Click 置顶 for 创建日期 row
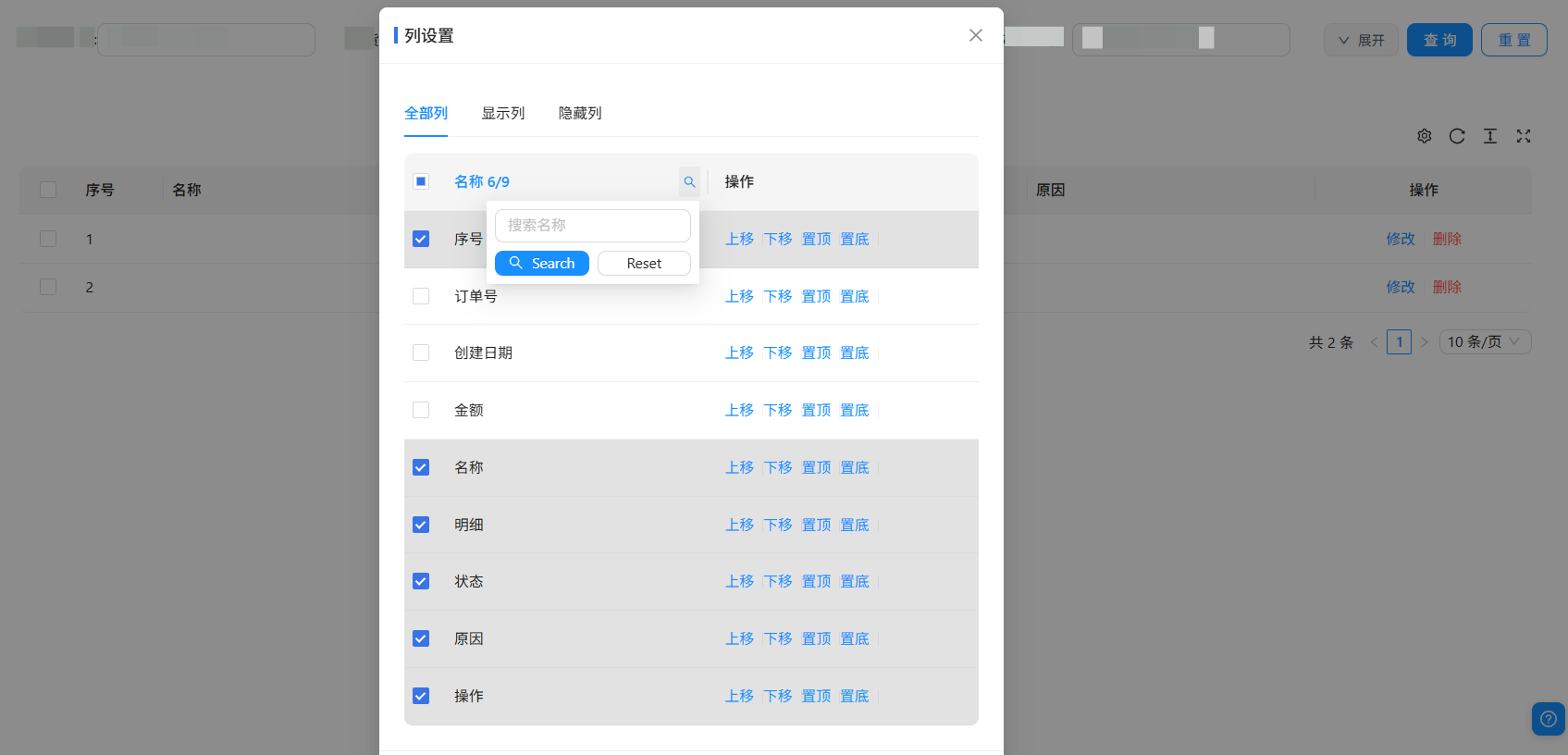 click(816, 353)
